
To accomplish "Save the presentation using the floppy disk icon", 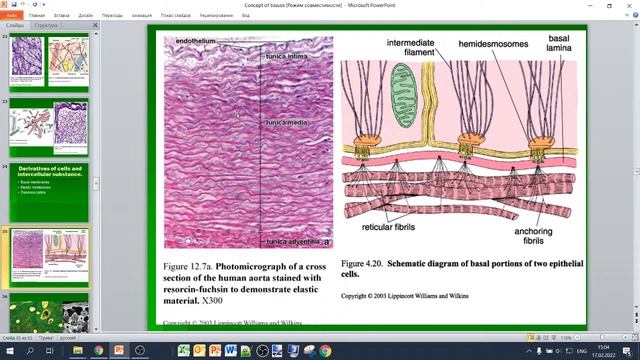I will (x=14, y=4).
